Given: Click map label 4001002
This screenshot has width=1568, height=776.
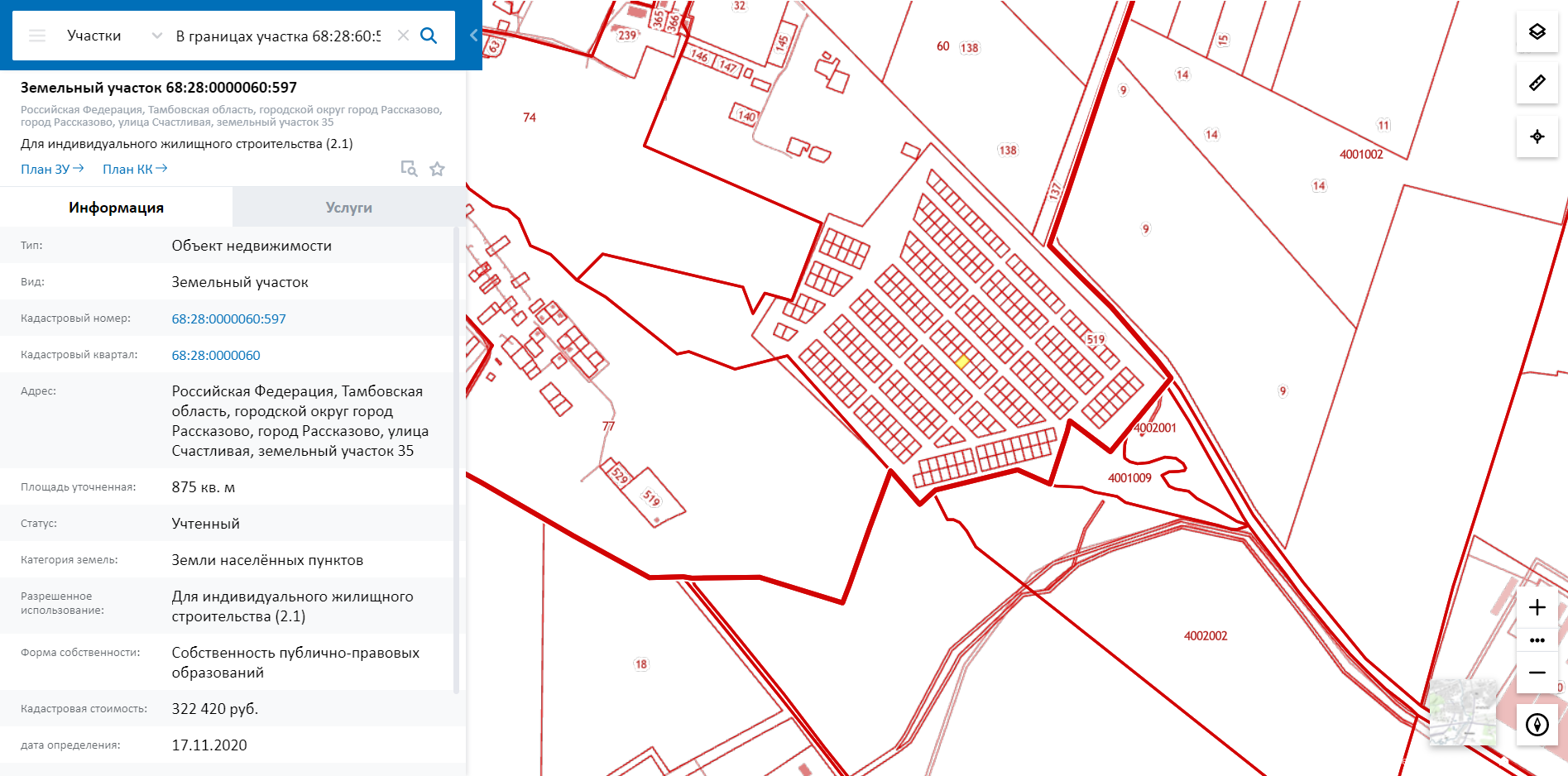Looking at the screenshot, I should [x=1361, y=155].
